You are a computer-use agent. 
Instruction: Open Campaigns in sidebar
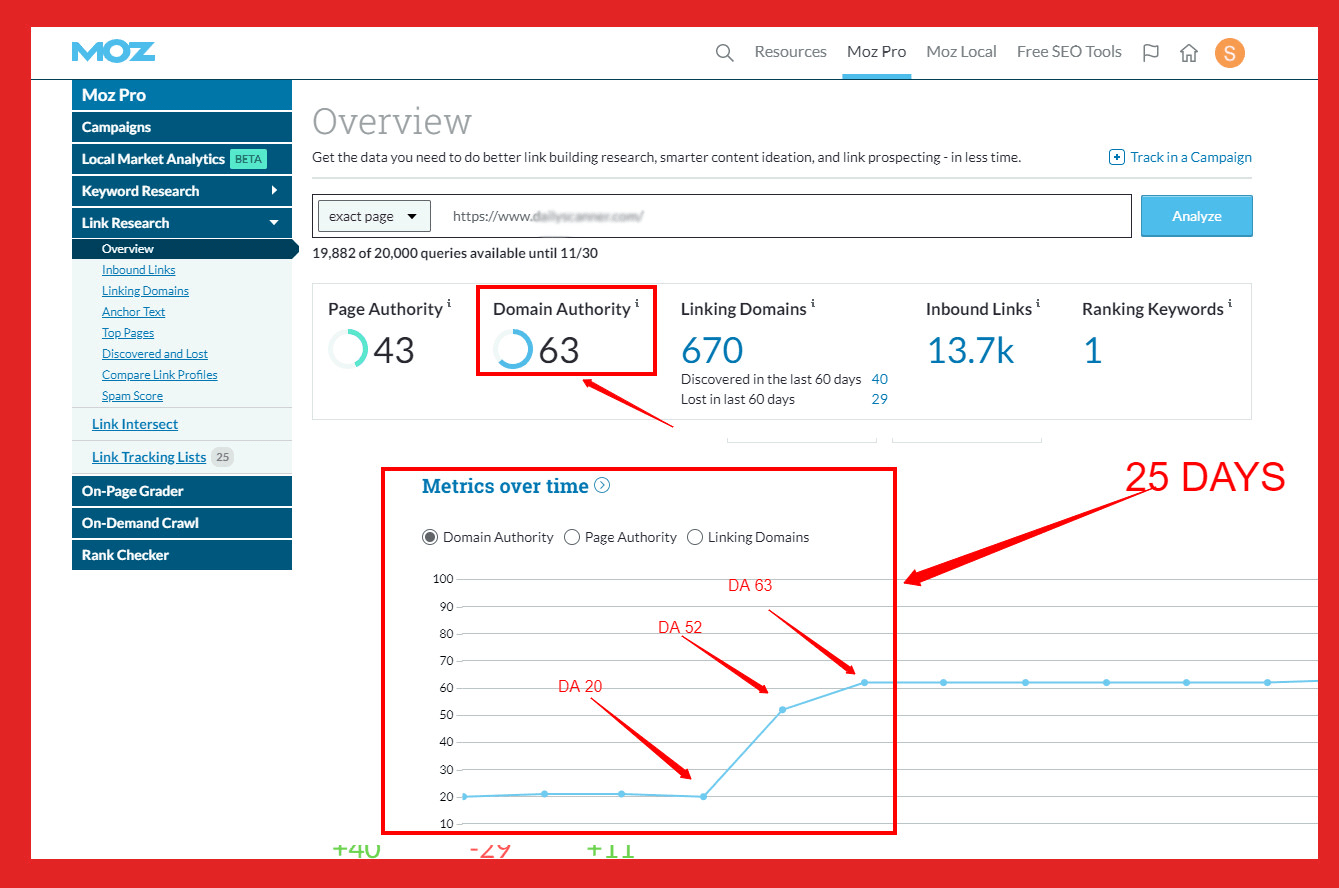coord(182,127)
